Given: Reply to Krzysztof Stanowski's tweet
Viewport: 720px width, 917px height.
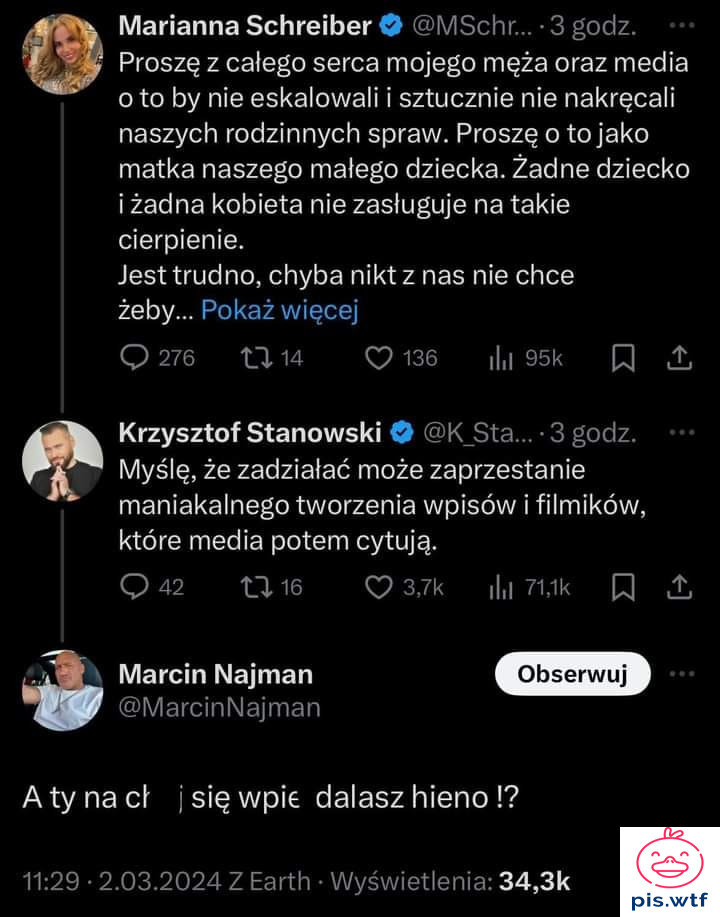Looking at the screenshot, I should coord(135,587).
